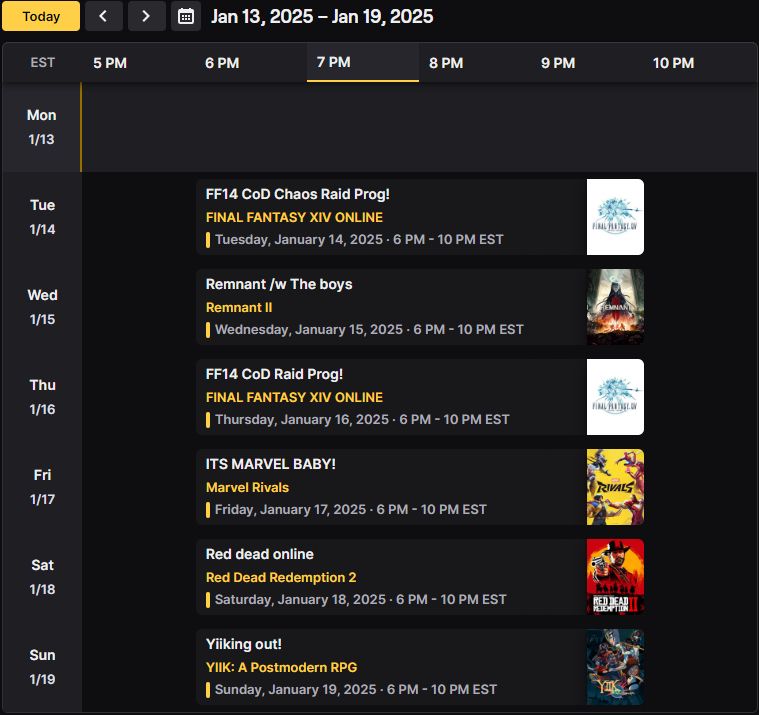Go to the next week arrow
This screenshot has width=759, height=715.
click(x=147, y=16)
